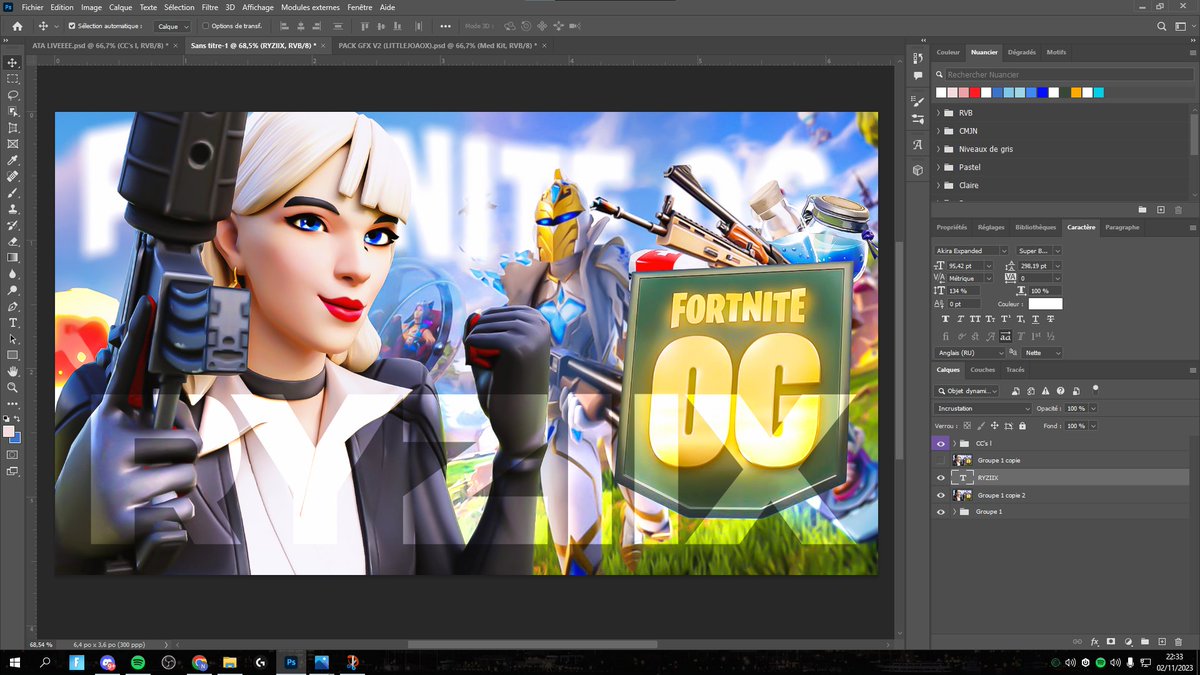Switch to the Couches tab

(x=983, y=370)
